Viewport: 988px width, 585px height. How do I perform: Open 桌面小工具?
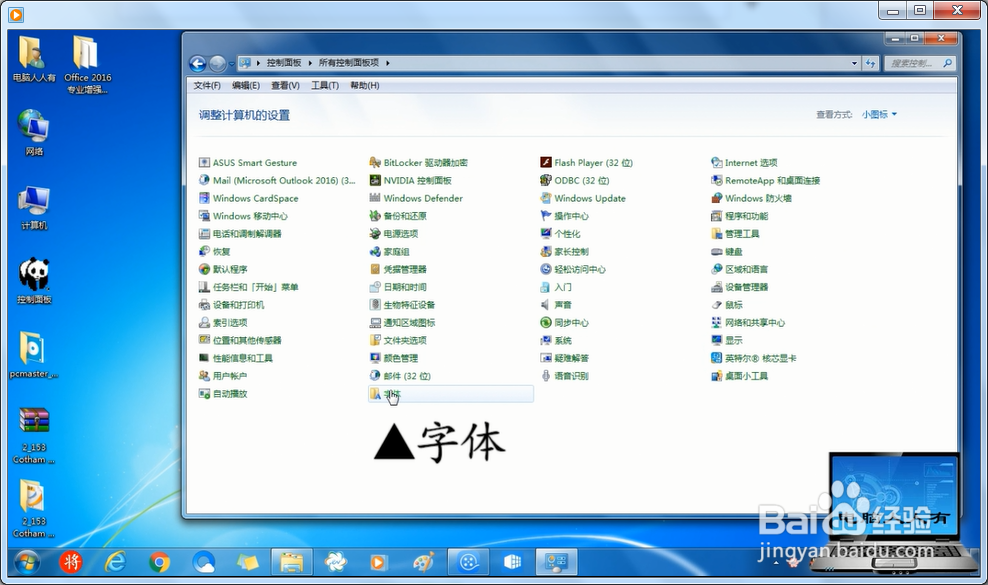click(740, 376)
